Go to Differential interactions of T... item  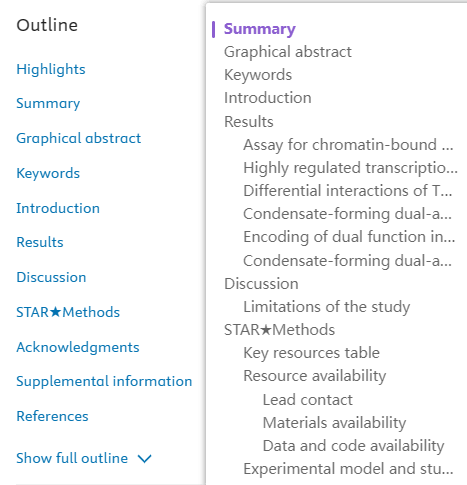click(x=348, y=191)
